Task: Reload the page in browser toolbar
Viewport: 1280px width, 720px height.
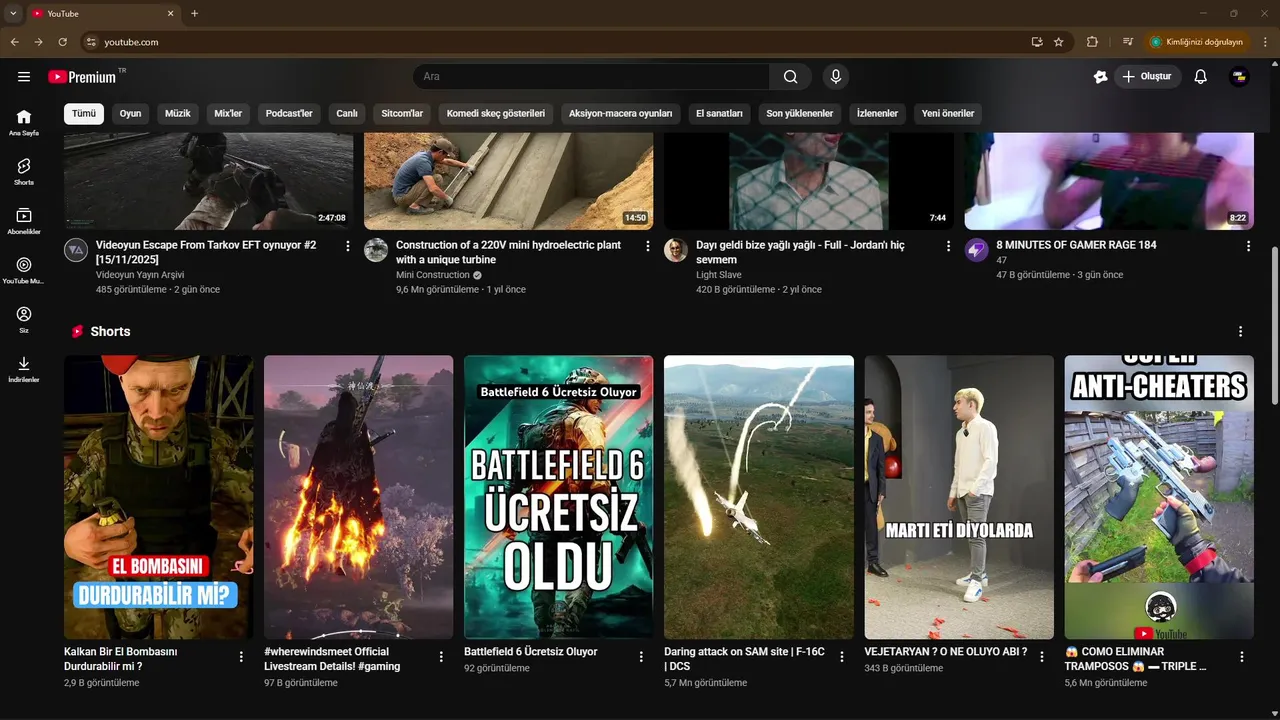Action: pos(62,42)
